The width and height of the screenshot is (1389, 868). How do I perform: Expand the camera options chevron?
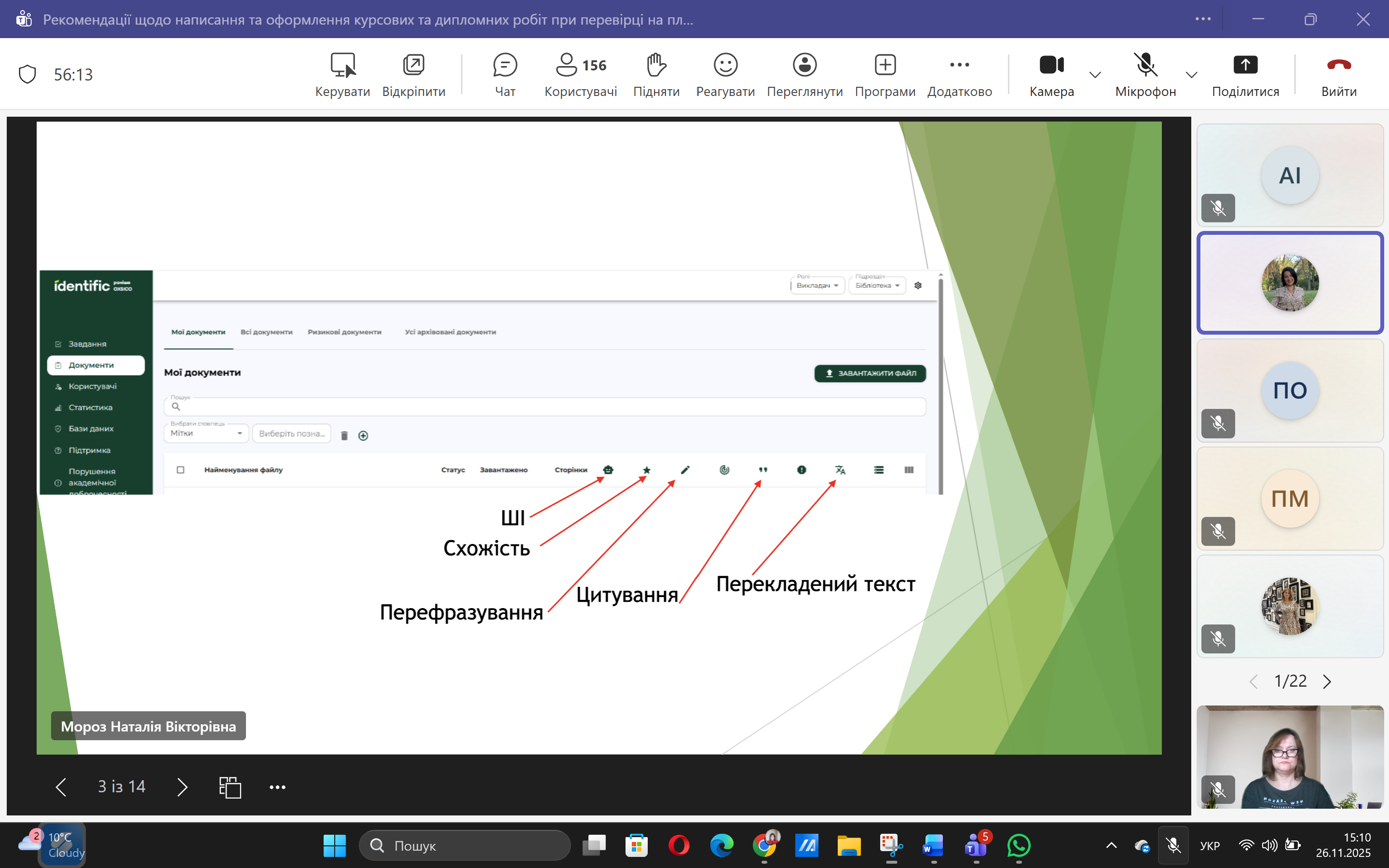click(x=1095, y=75)
